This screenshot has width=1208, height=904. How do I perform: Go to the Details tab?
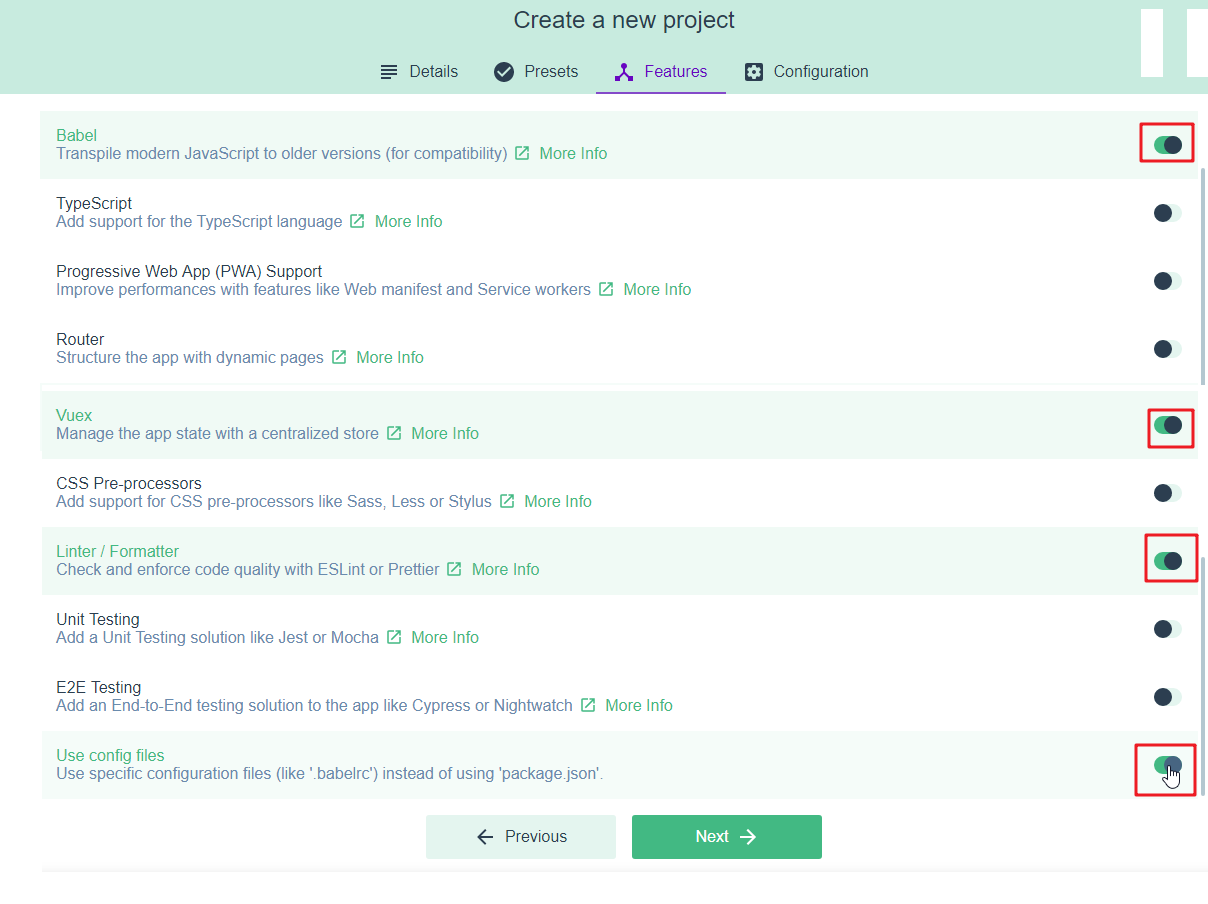click(419, 72)
